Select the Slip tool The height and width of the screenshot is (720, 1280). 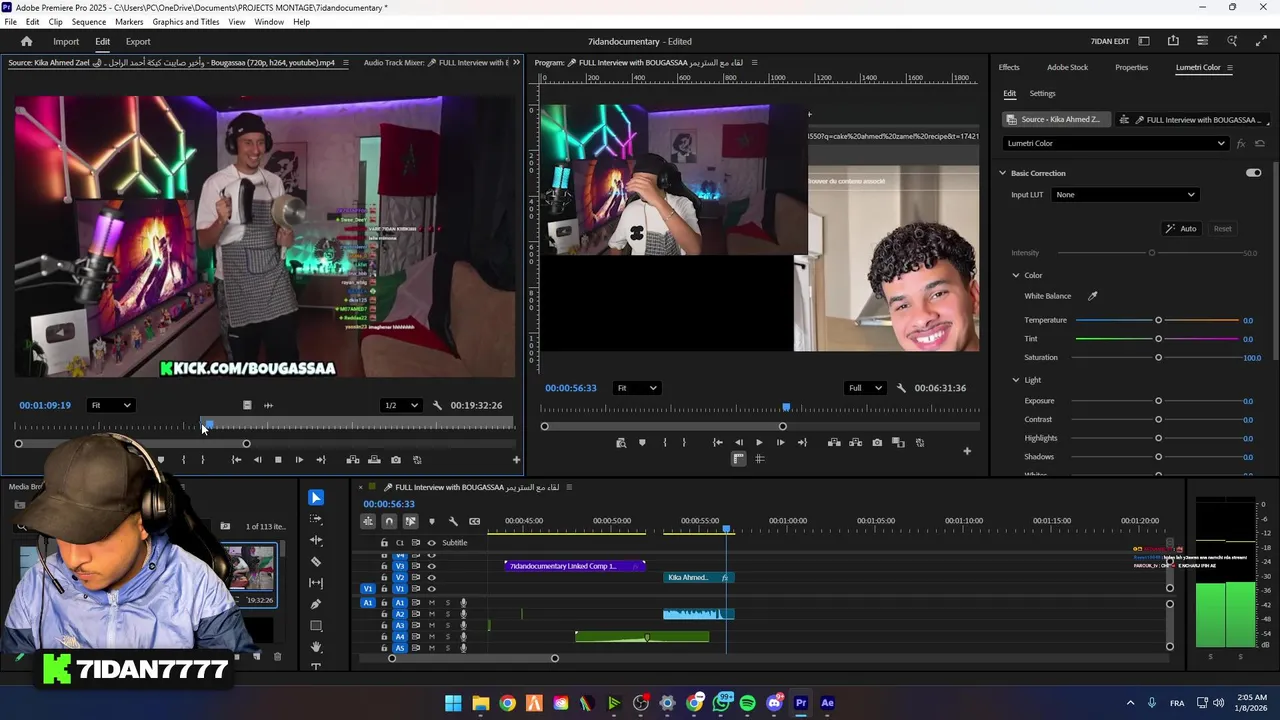(x=316, y=582)
